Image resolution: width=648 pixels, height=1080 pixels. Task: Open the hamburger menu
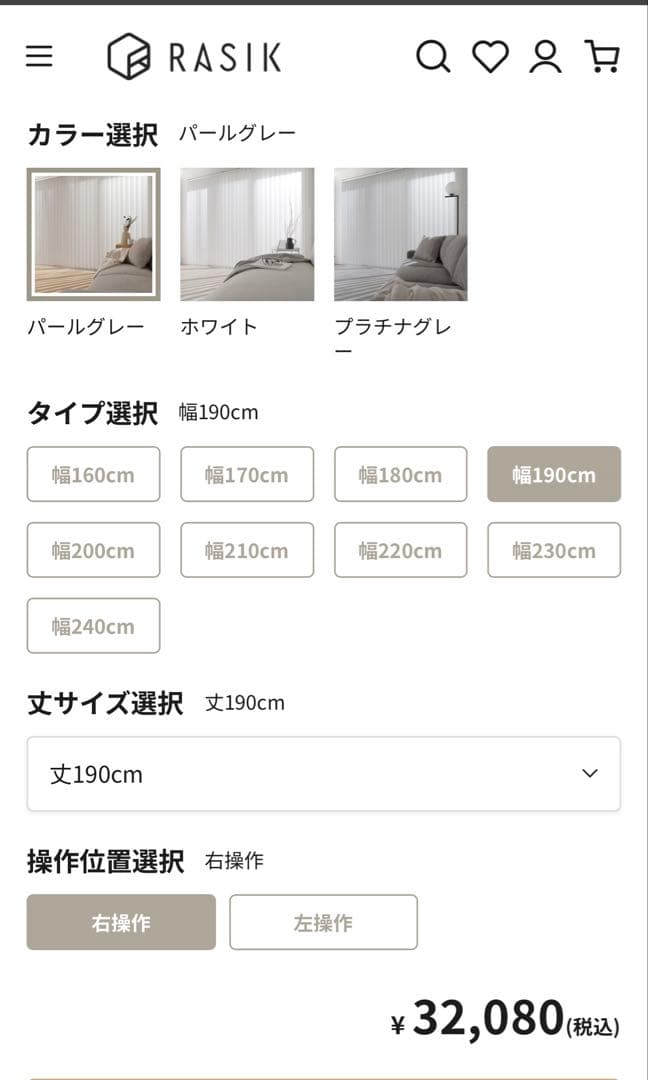click(39, 56)
